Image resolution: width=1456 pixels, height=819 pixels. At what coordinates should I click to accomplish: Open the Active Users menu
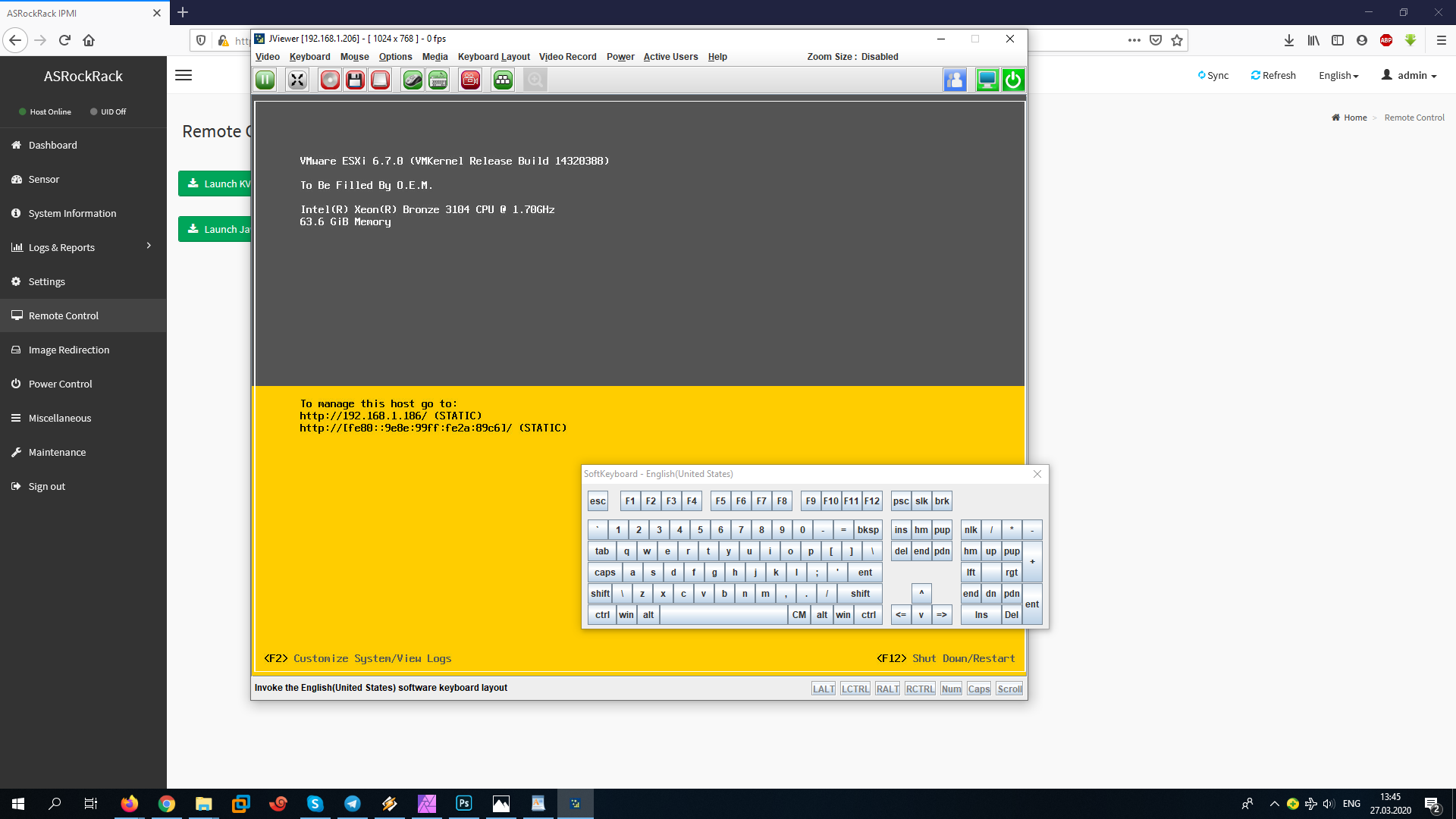click(x=670, y=57)
